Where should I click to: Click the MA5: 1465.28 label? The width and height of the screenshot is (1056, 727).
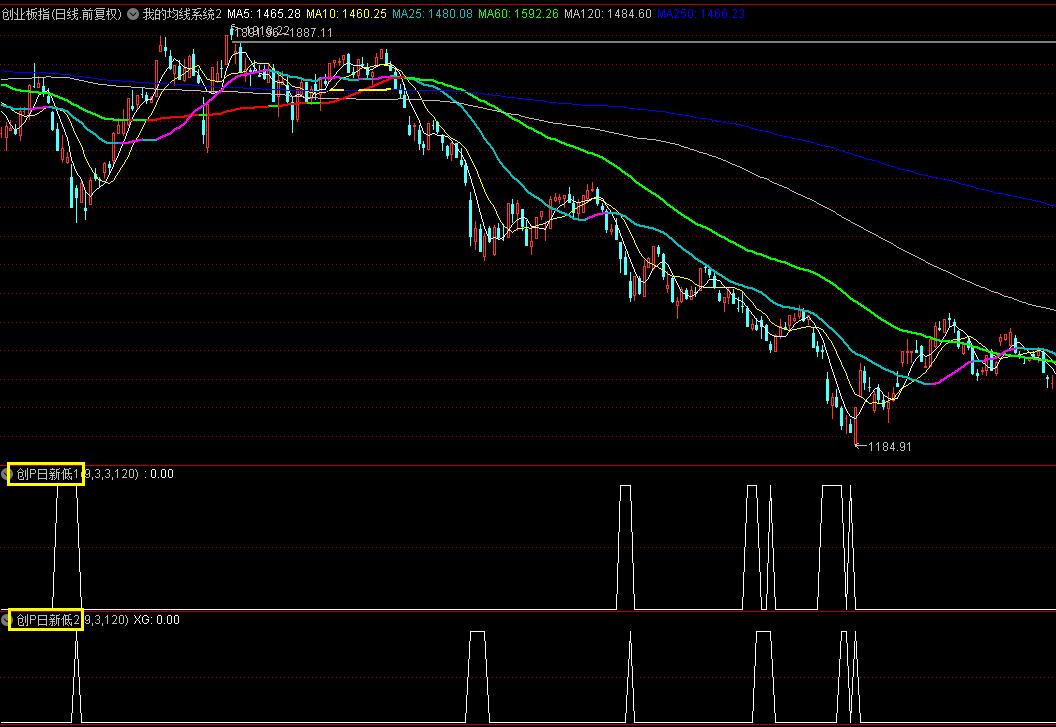point(264,15)
